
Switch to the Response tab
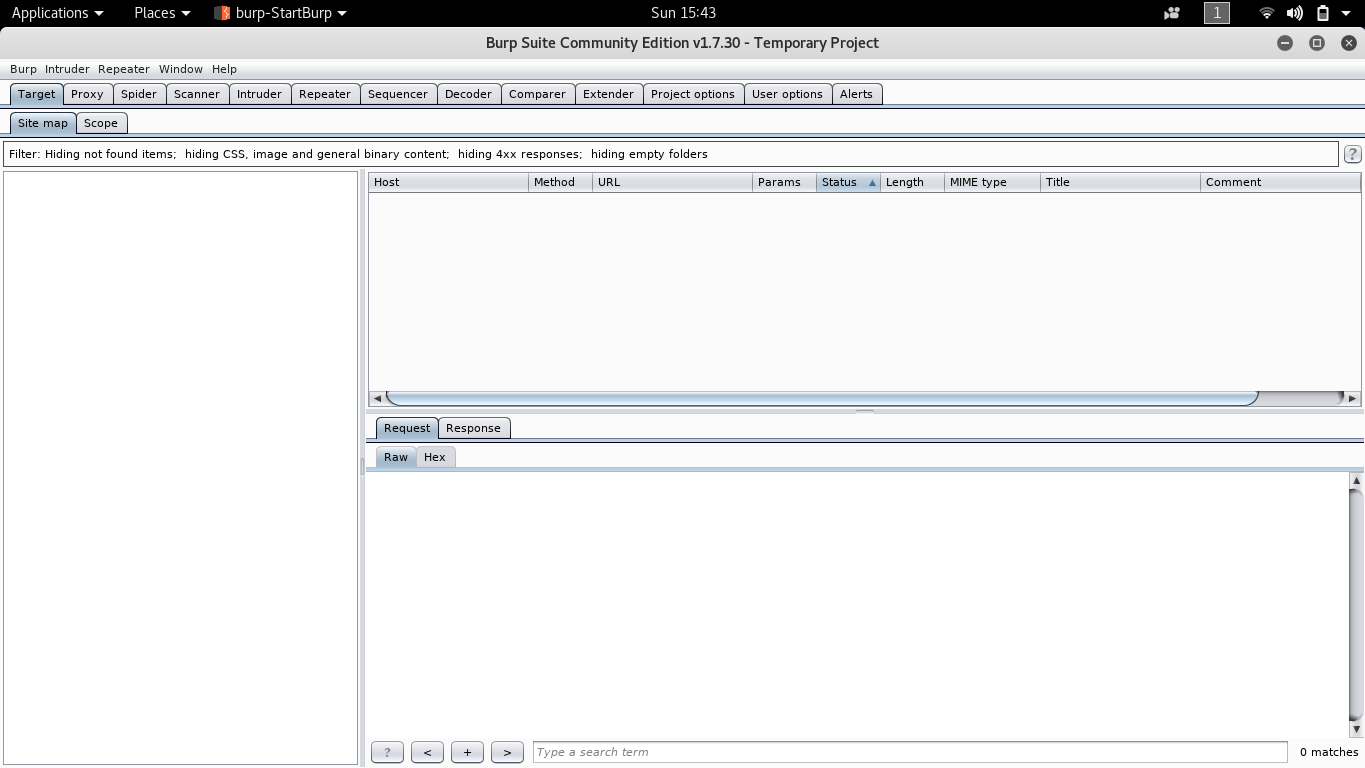(x=473, y=428)
